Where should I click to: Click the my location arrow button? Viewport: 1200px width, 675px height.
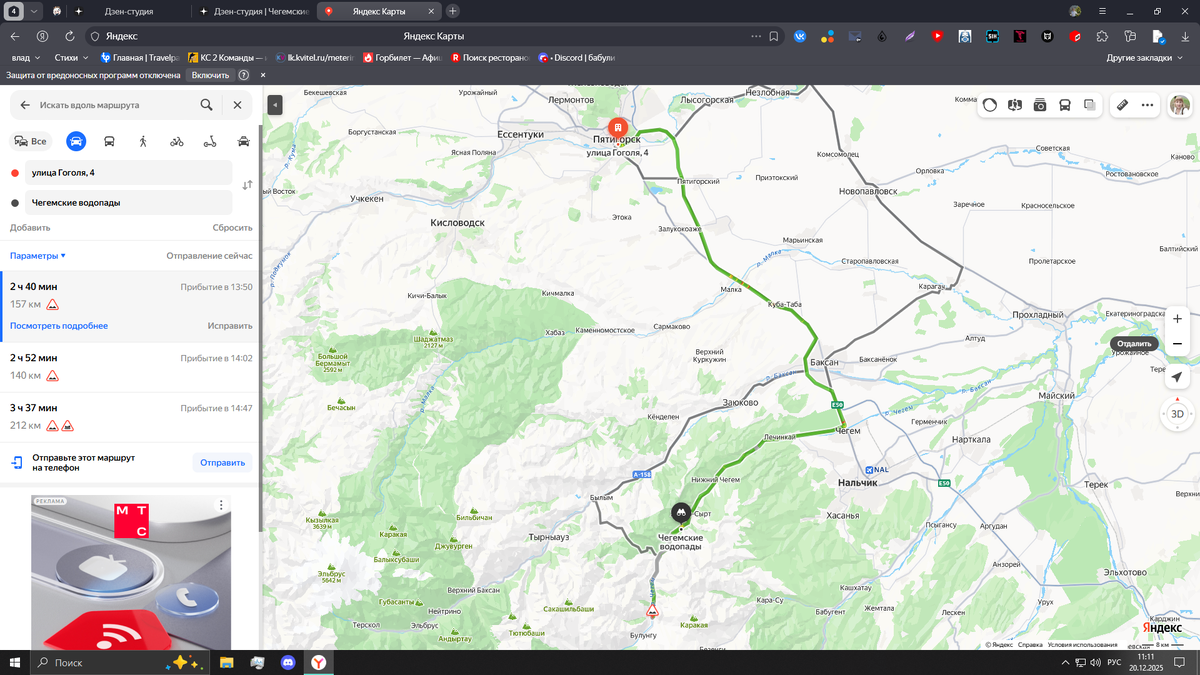point(1178,377)
